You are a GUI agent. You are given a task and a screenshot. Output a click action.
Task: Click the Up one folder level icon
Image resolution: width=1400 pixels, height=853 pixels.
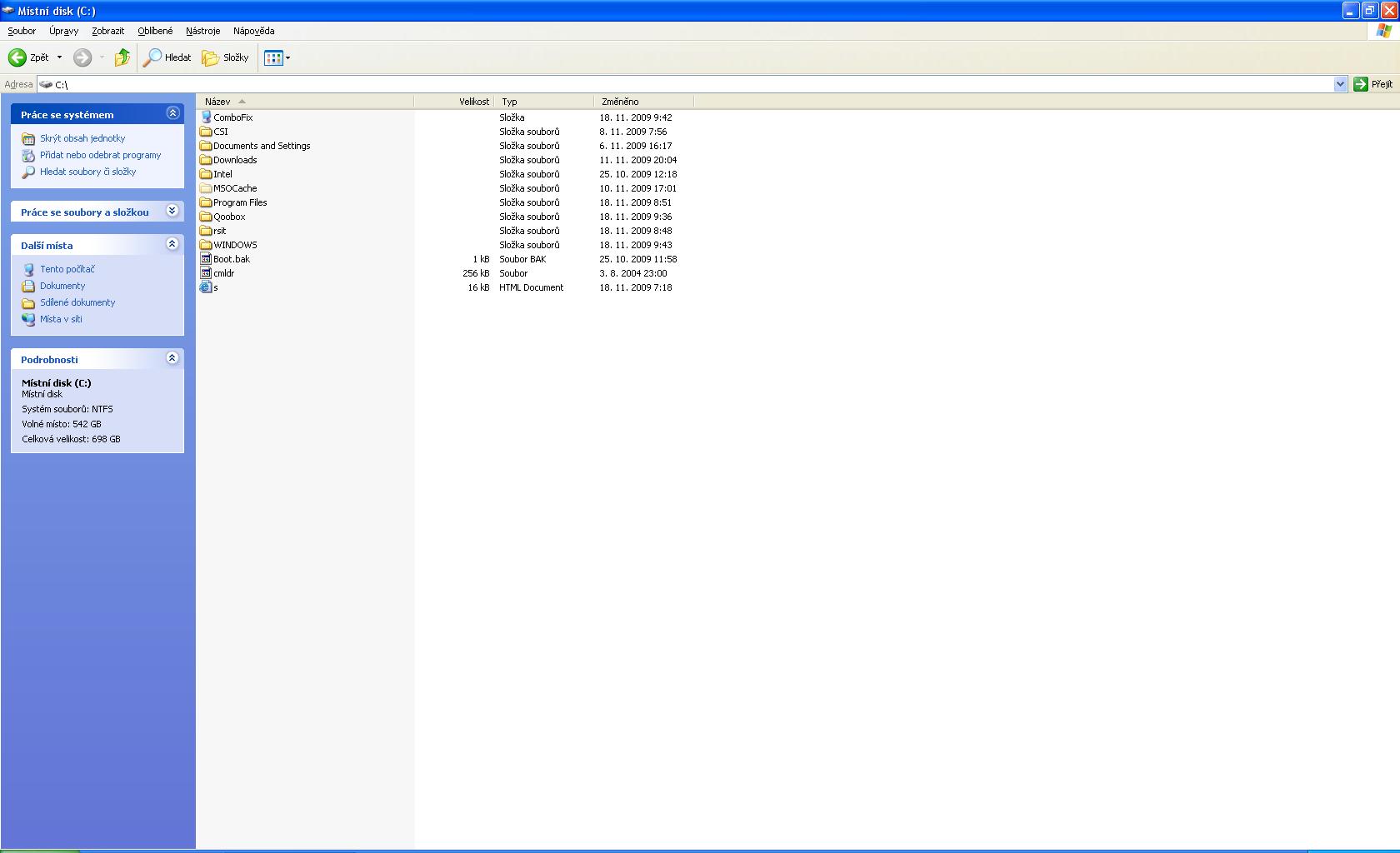point(122,57)
